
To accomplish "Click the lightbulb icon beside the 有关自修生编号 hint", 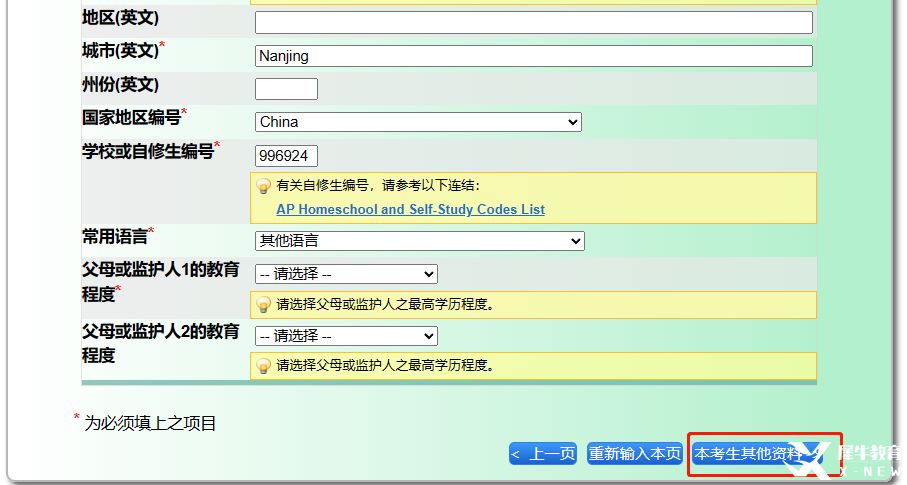I will pyautogui.click(x=264, y=186).
